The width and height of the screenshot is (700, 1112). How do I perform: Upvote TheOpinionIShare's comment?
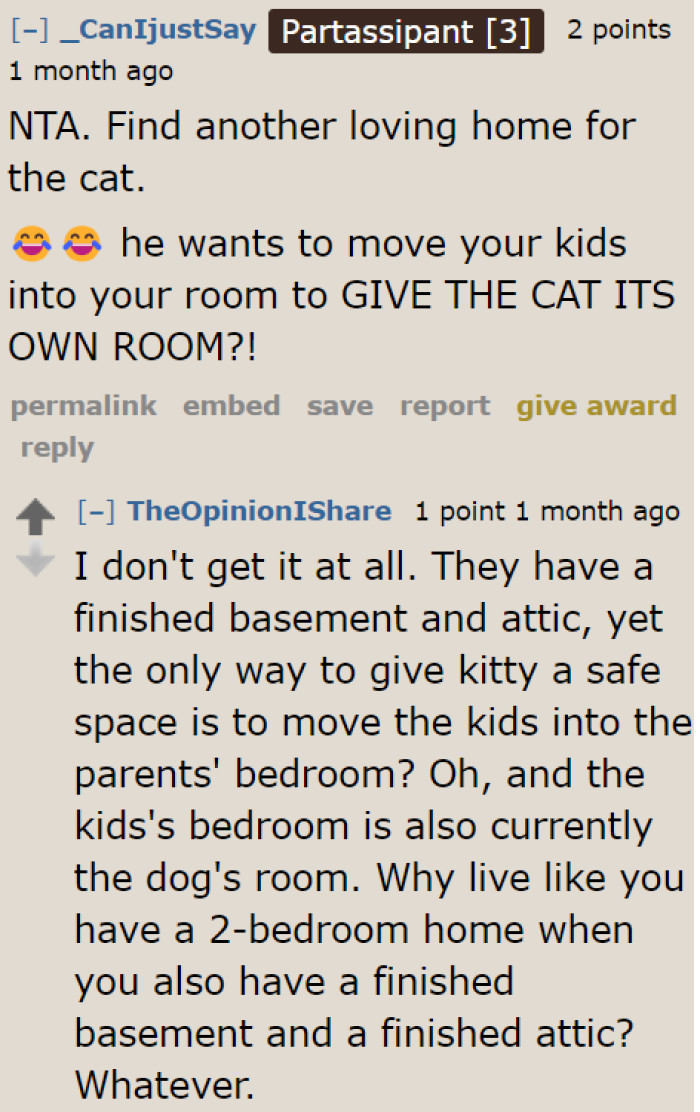pos(36,518)
